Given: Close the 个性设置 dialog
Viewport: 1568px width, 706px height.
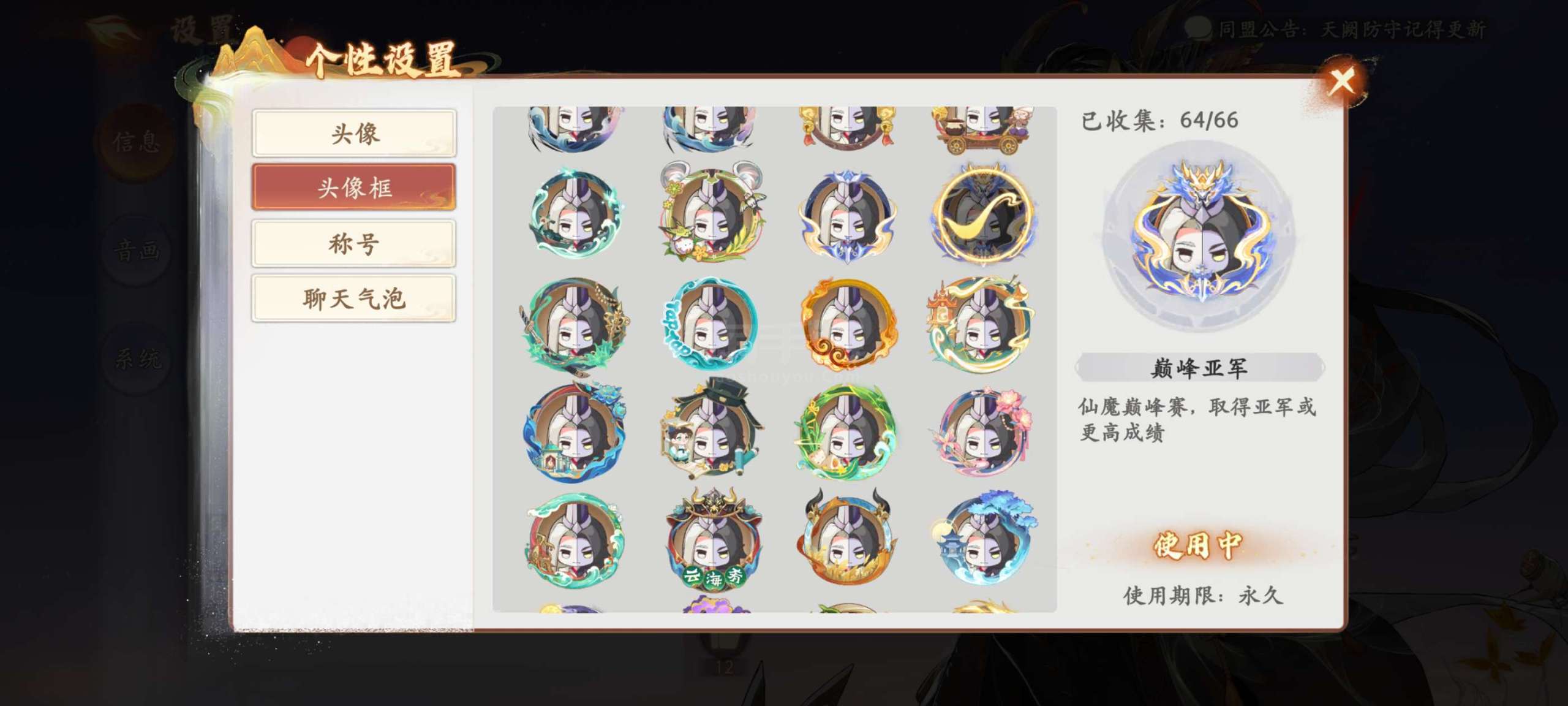Looking at the screenshot, I should click(x=1341, y=82).
